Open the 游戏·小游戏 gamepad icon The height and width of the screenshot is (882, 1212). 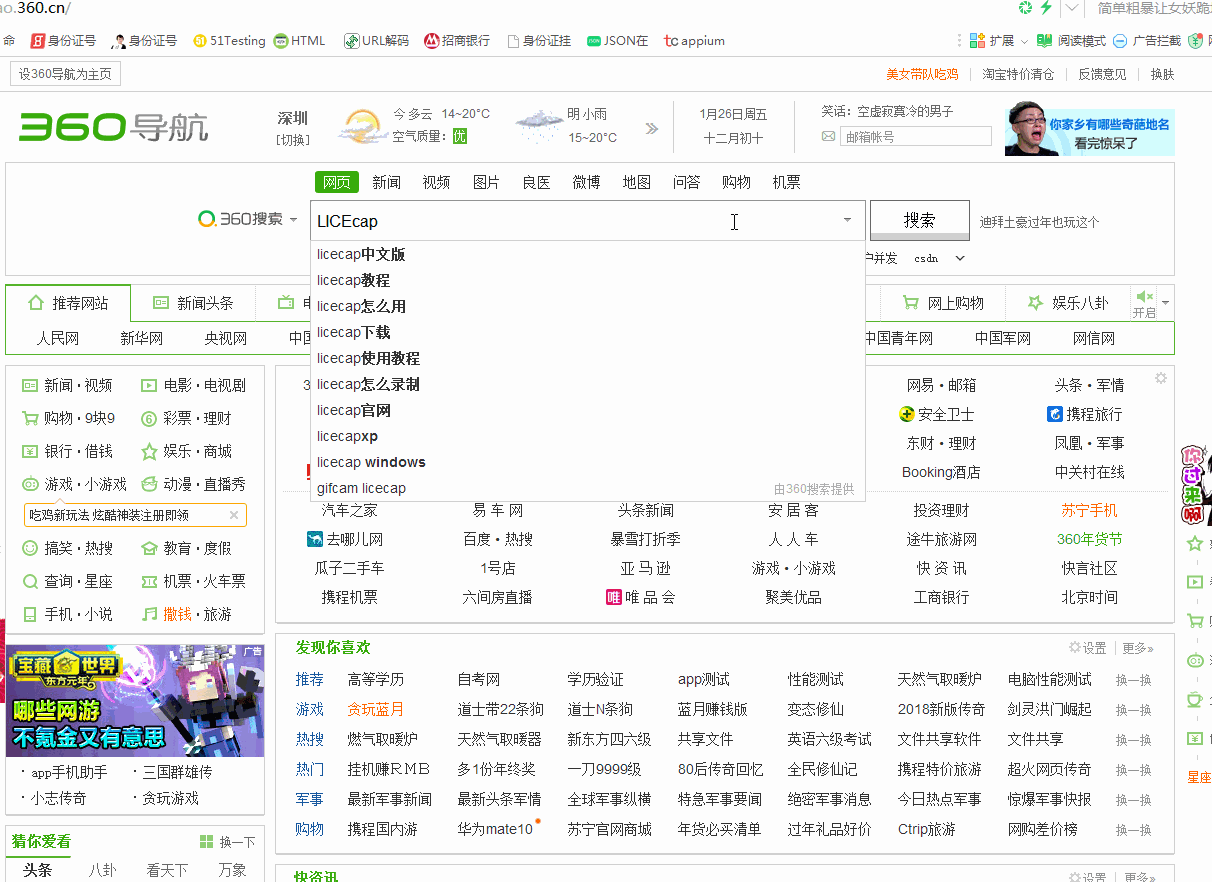tap(29, 484)
